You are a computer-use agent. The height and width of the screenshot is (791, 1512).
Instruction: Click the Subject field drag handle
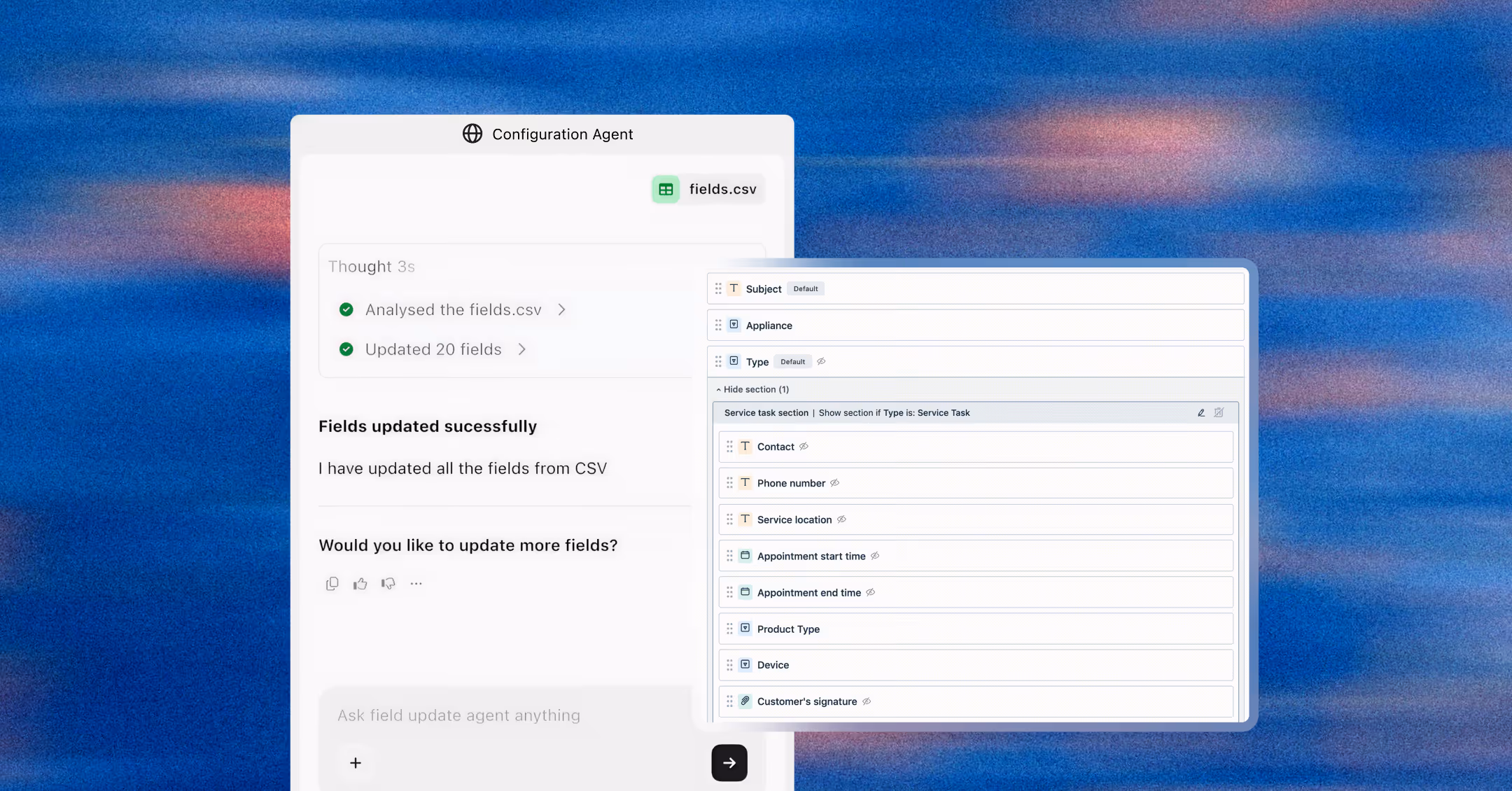point(718,288)
